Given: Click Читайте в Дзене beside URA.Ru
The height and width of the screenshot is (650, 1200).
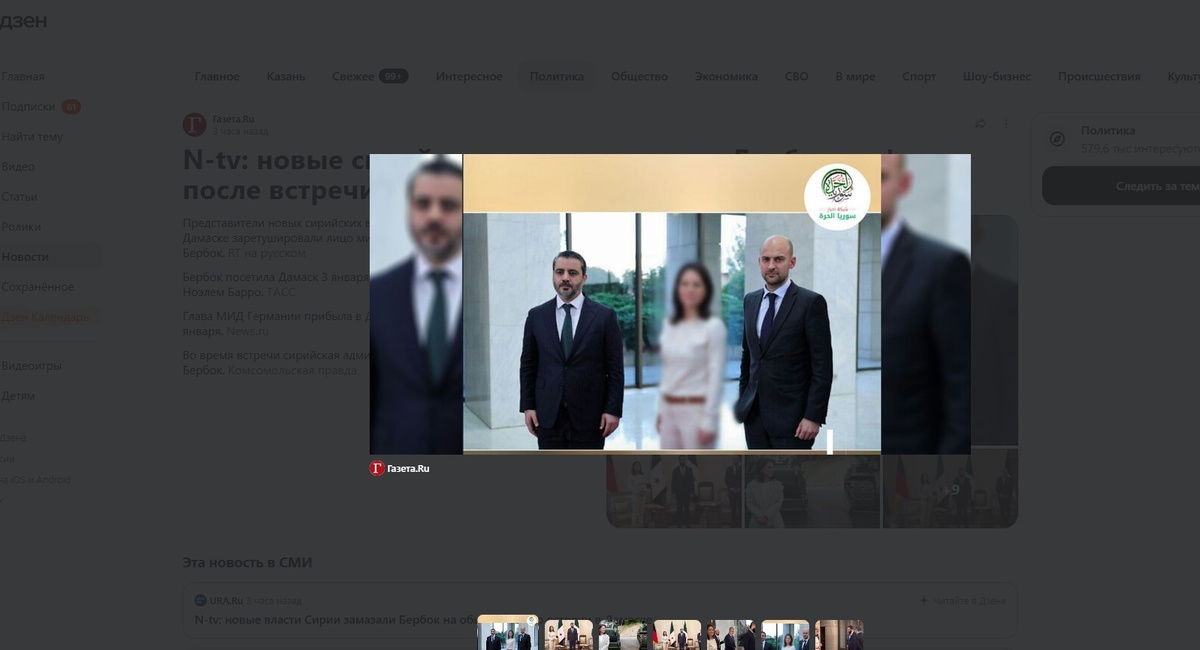Looking at the screenshot, I should (x=962, y=600).
